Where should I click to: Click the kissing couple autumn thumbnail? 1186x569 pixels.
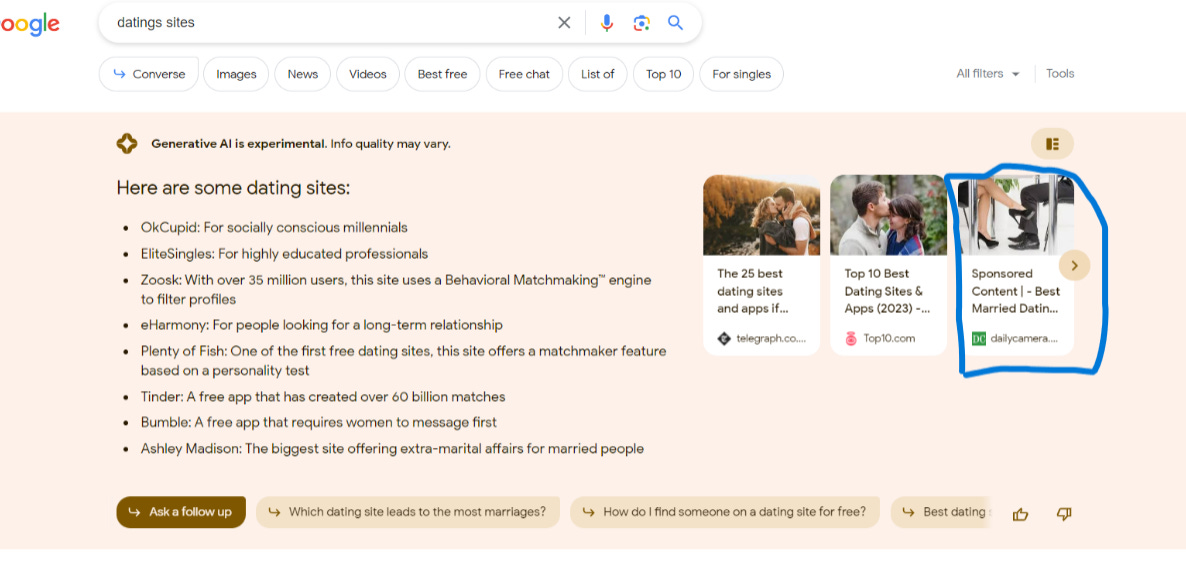tap(762, 215)
